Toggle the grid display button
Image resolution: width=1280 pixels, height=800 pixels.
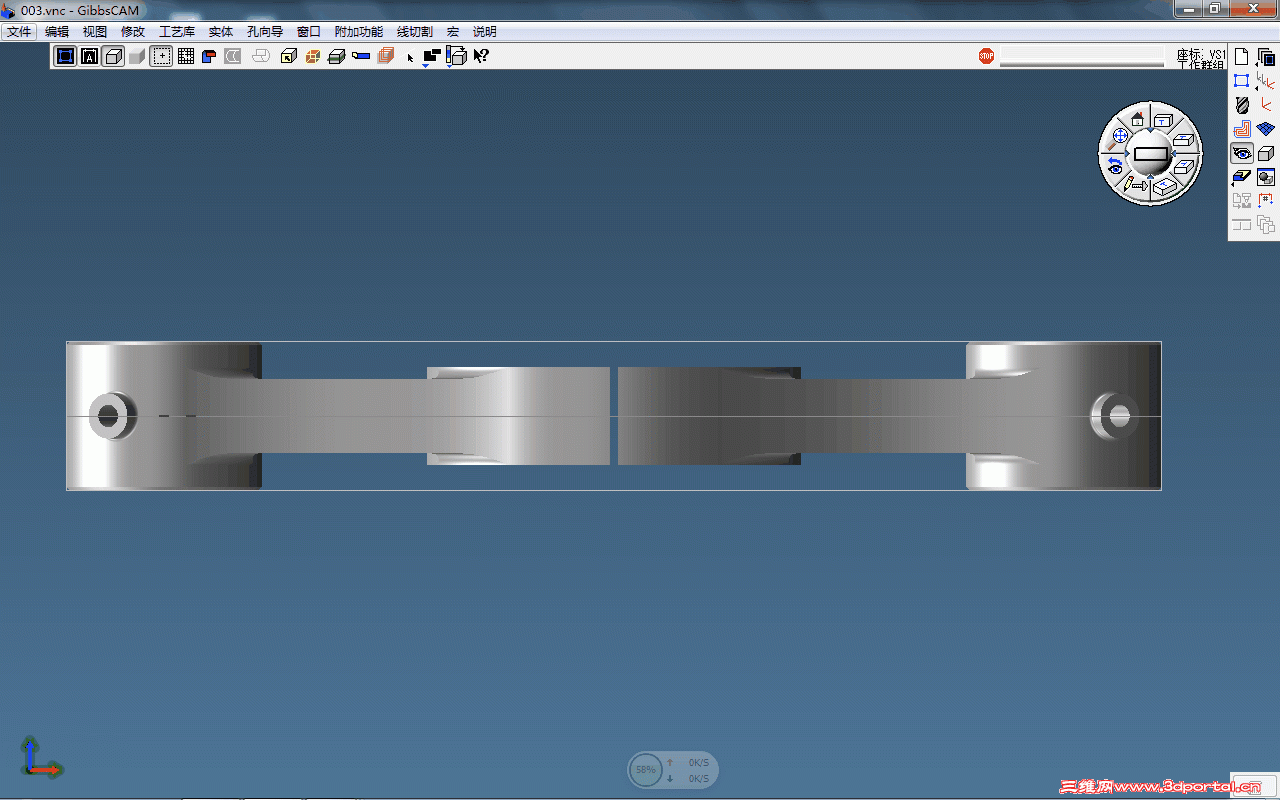186,56
